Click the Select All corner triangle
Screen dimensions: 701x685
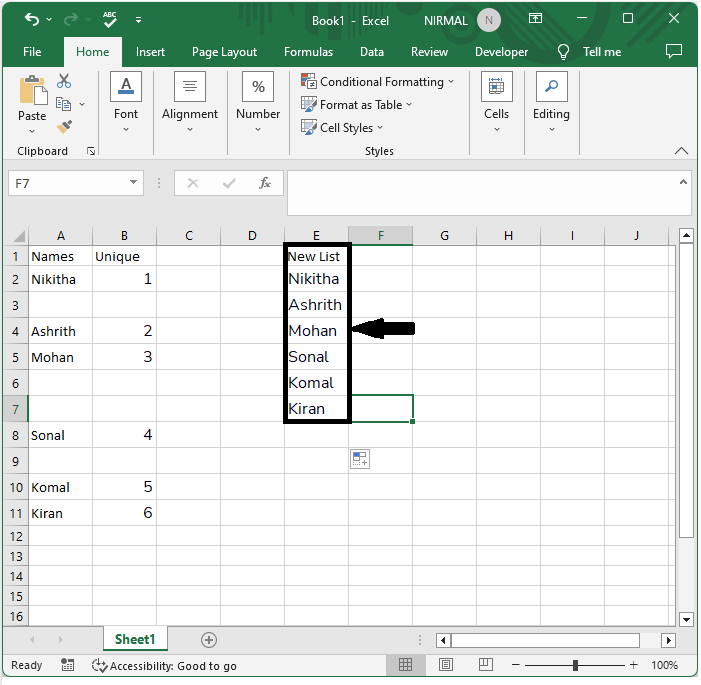click(19, 236)
